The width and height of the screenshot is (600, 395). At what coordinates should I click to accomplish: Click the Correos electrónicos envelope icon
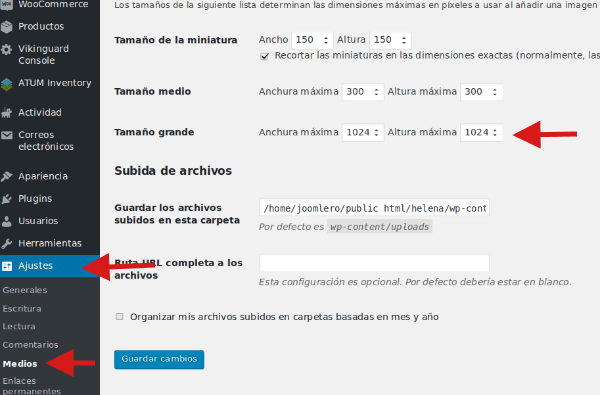(7, 135)
